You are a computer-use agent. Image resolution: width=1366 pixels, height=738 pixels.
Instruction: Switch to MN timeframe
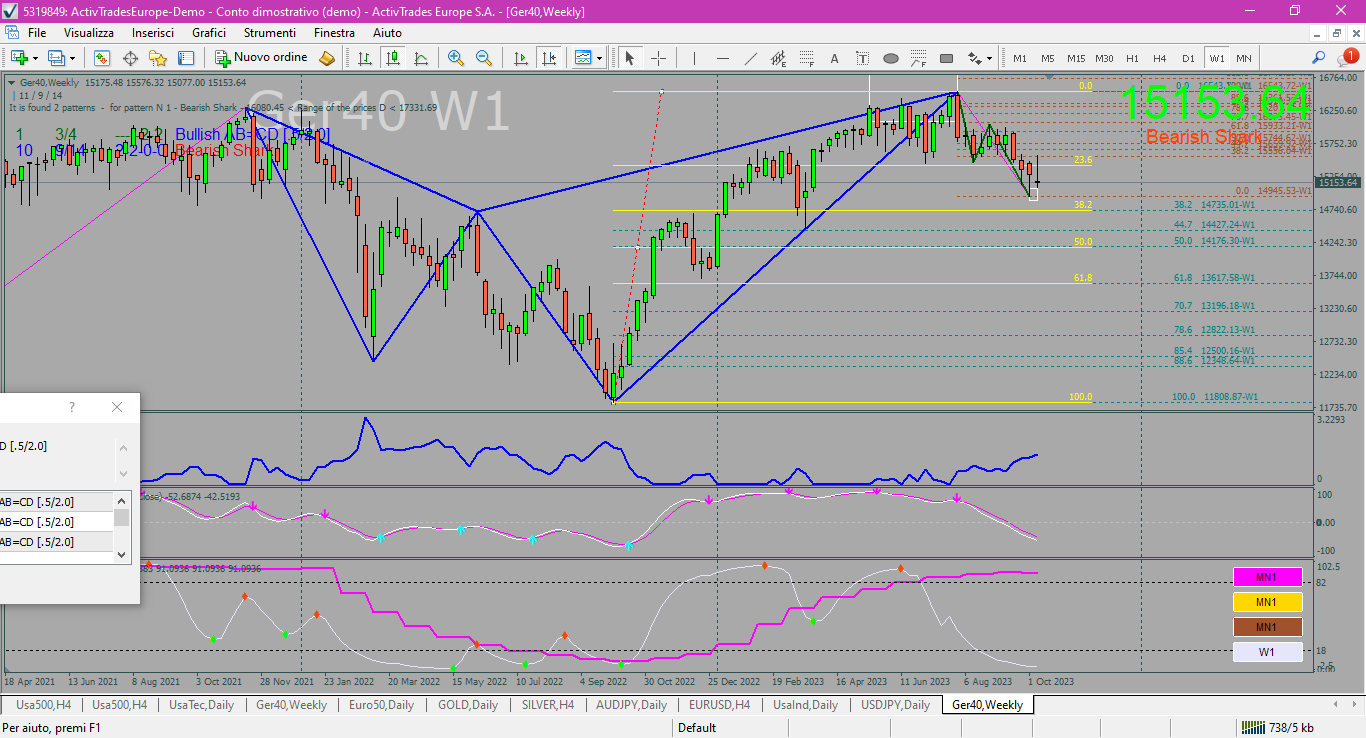pyautogui.click(x=1244, y=58)
